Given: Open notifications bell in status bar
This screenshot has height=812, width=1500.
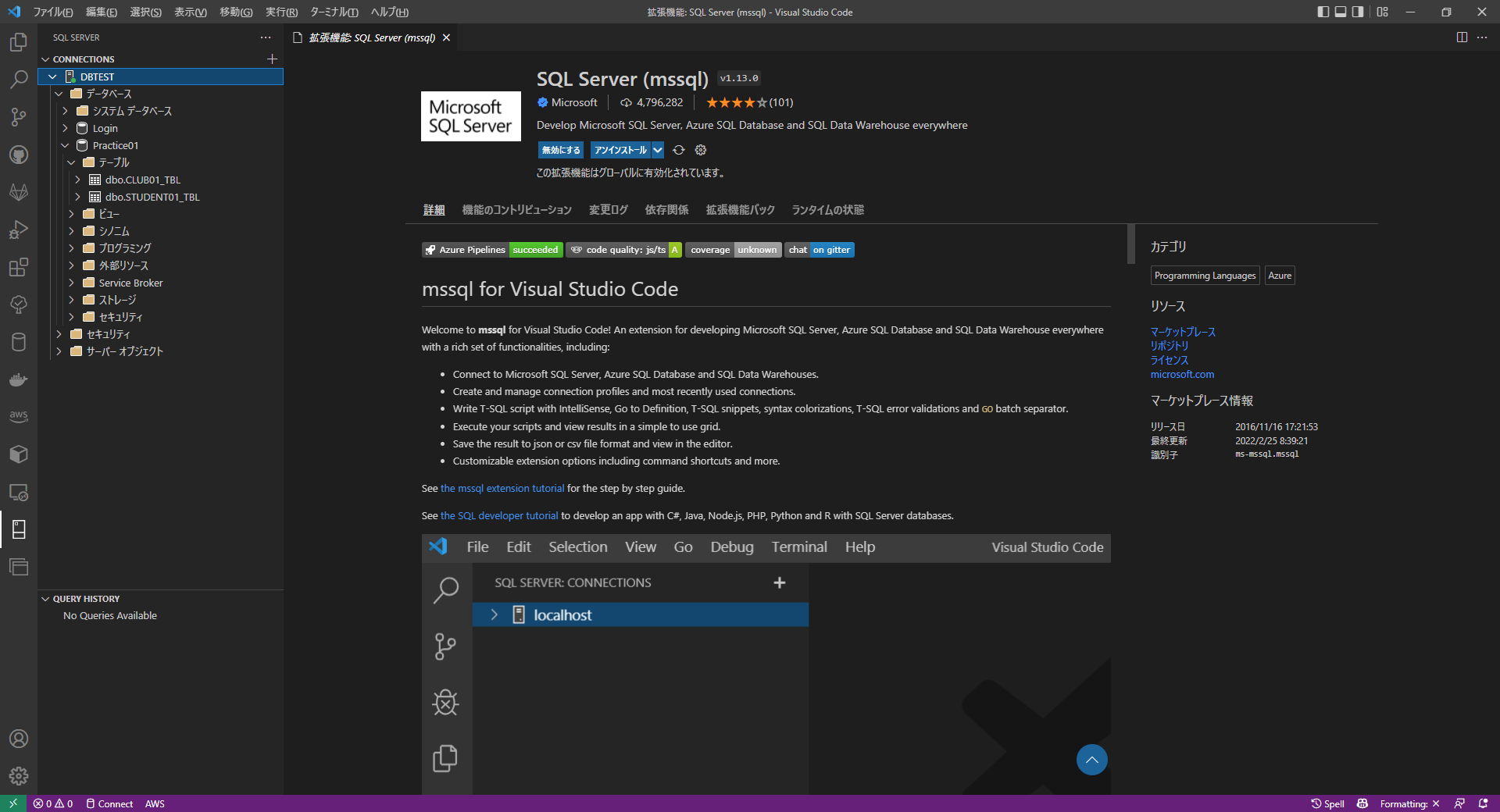Looking at the screenshot, I should tap(1483, 803).
